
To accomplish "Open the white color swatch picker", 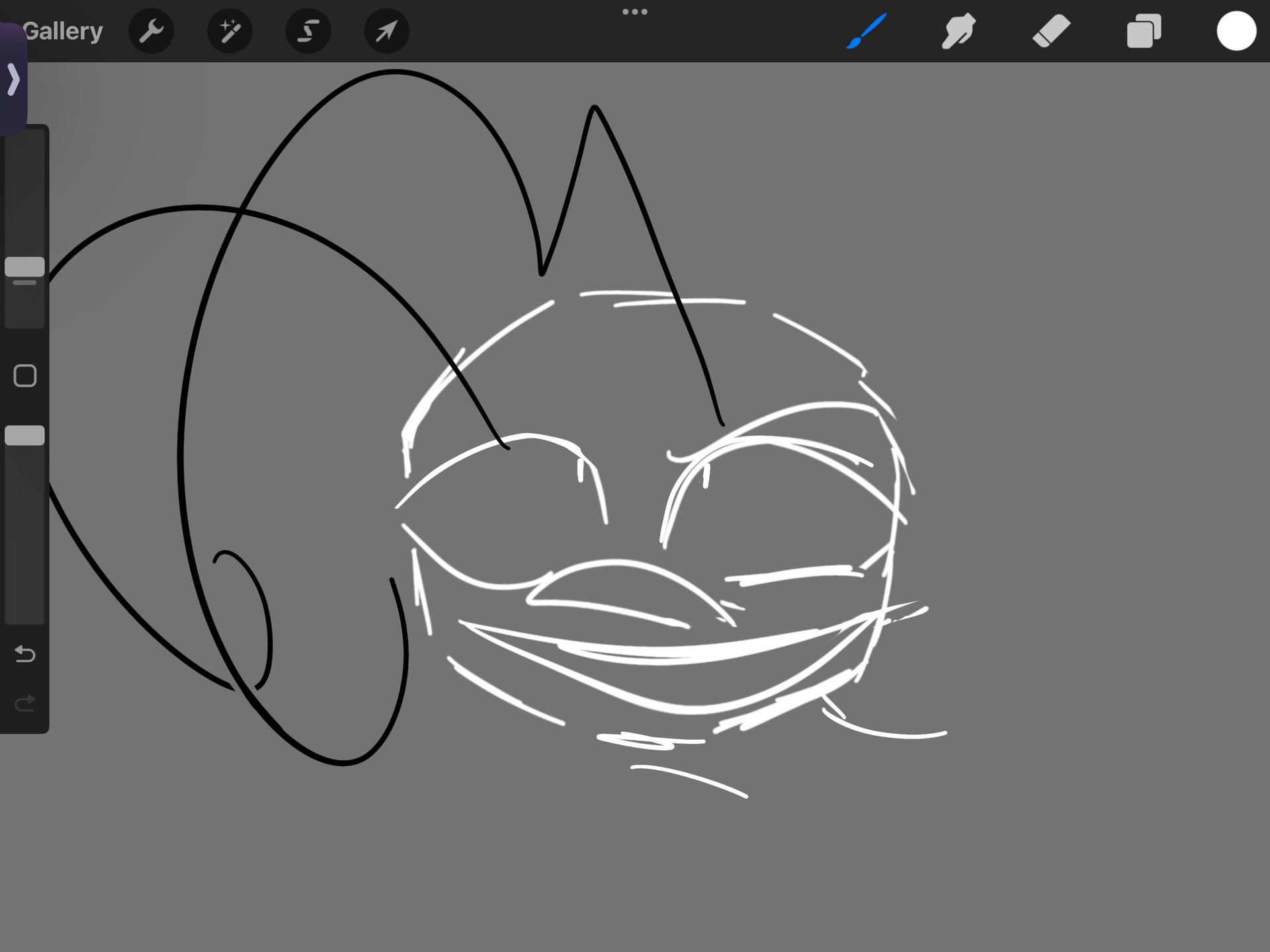I will 1236,31.
